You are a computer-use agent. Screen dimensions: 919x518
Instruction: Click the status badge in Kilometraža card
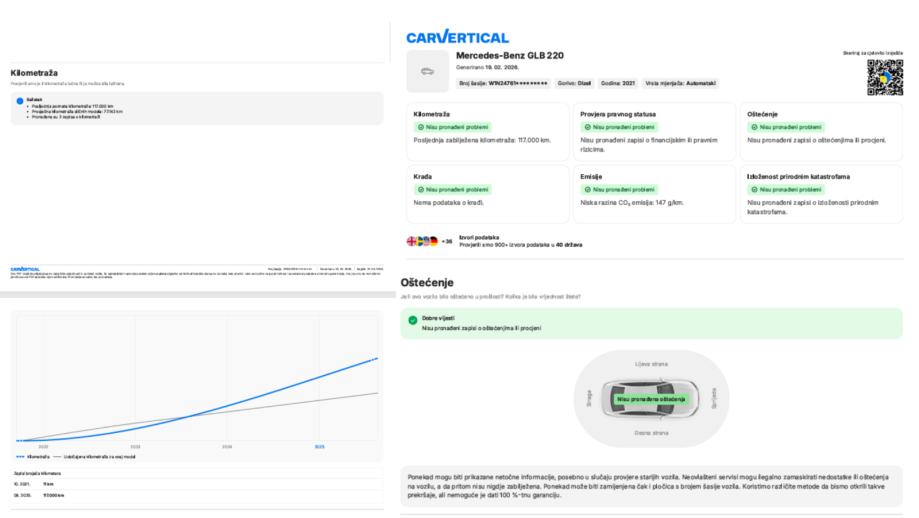[447, 127]
